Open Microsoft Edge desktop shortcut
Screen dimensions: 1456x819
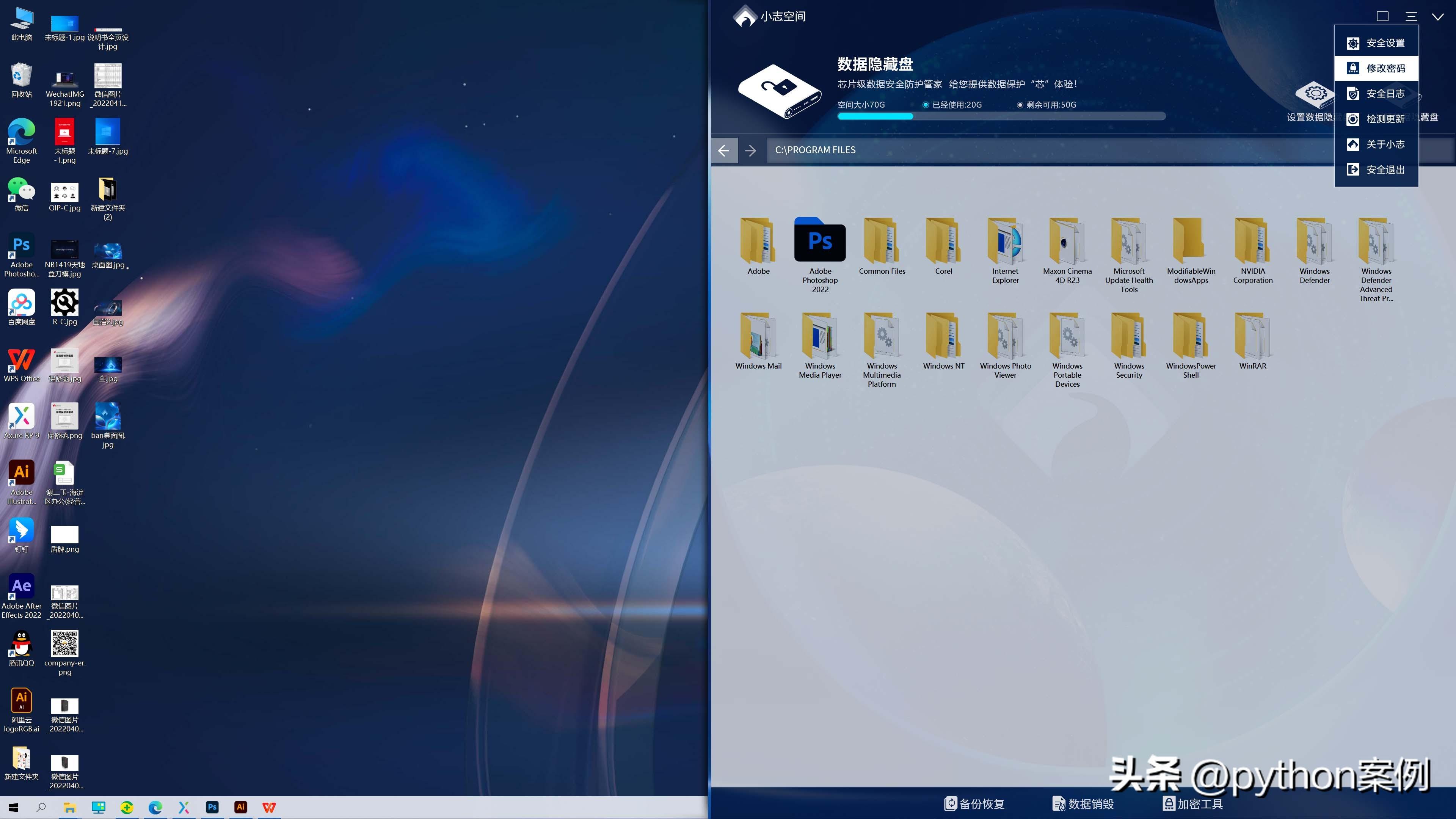click(22, 141)
